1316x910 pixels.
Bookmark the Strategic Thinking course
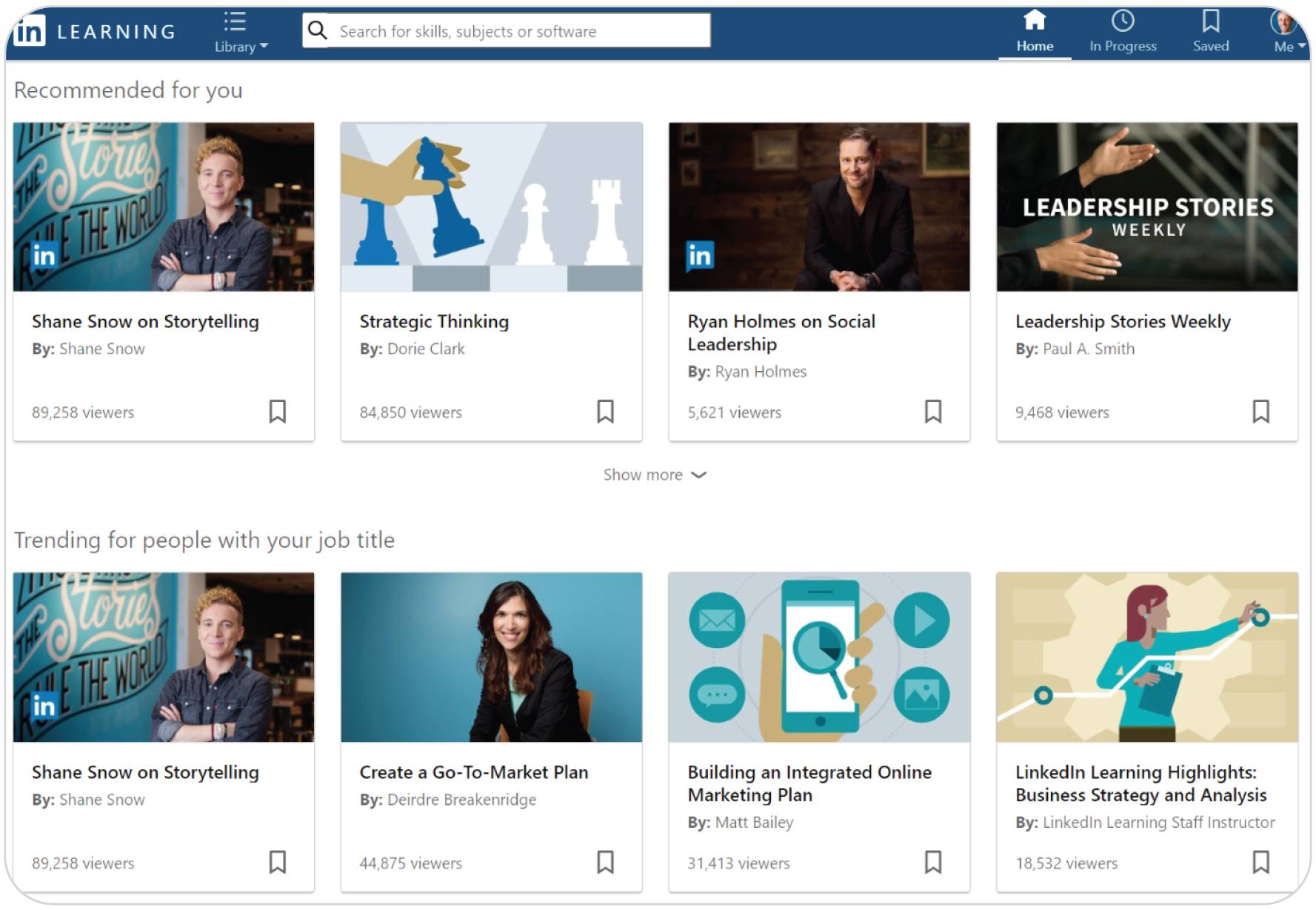pos(605,412)
